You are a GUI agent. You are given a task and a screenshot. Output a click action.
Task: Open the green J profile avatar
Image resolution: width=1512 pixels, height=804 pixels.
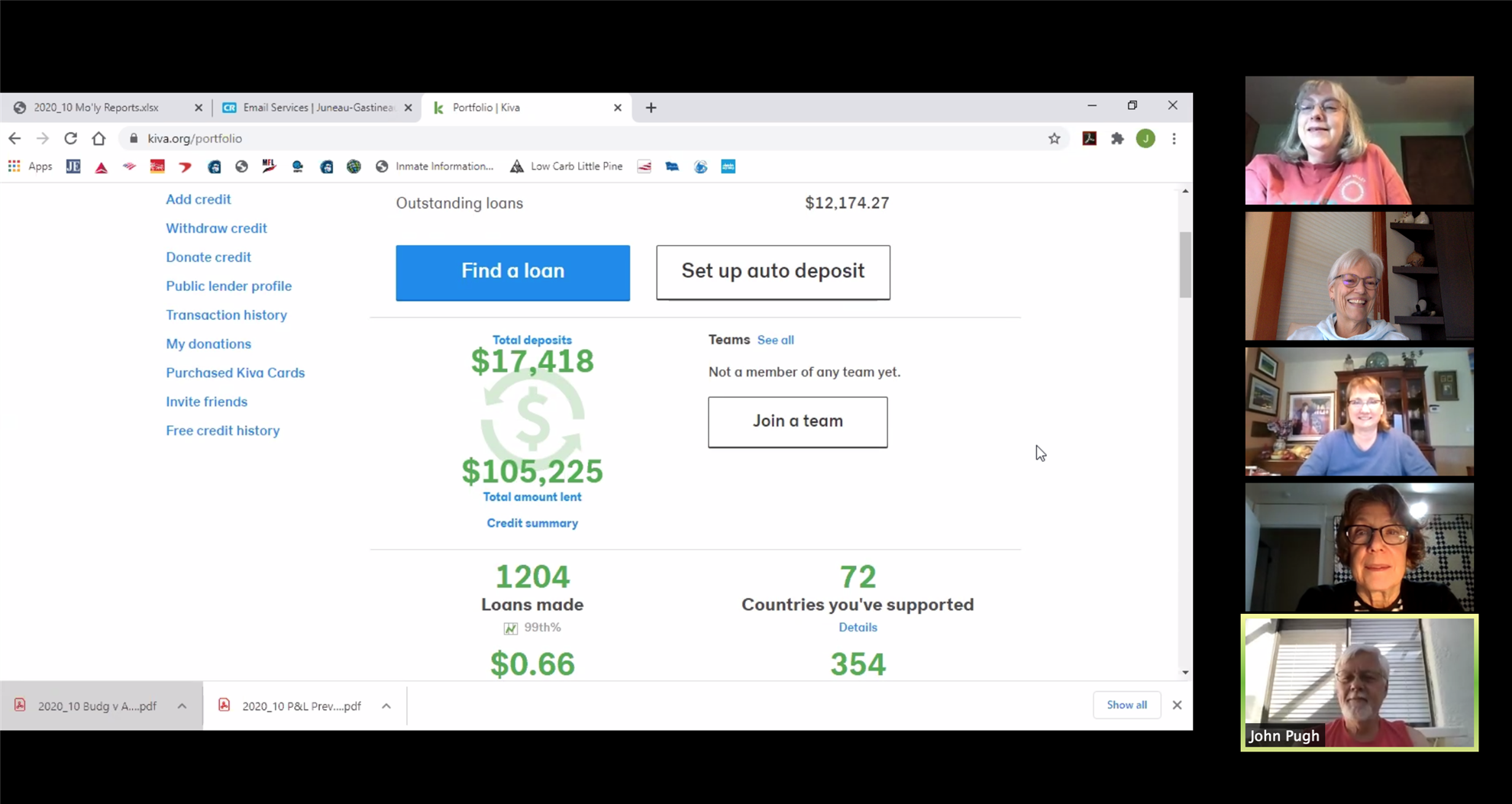1145,138
